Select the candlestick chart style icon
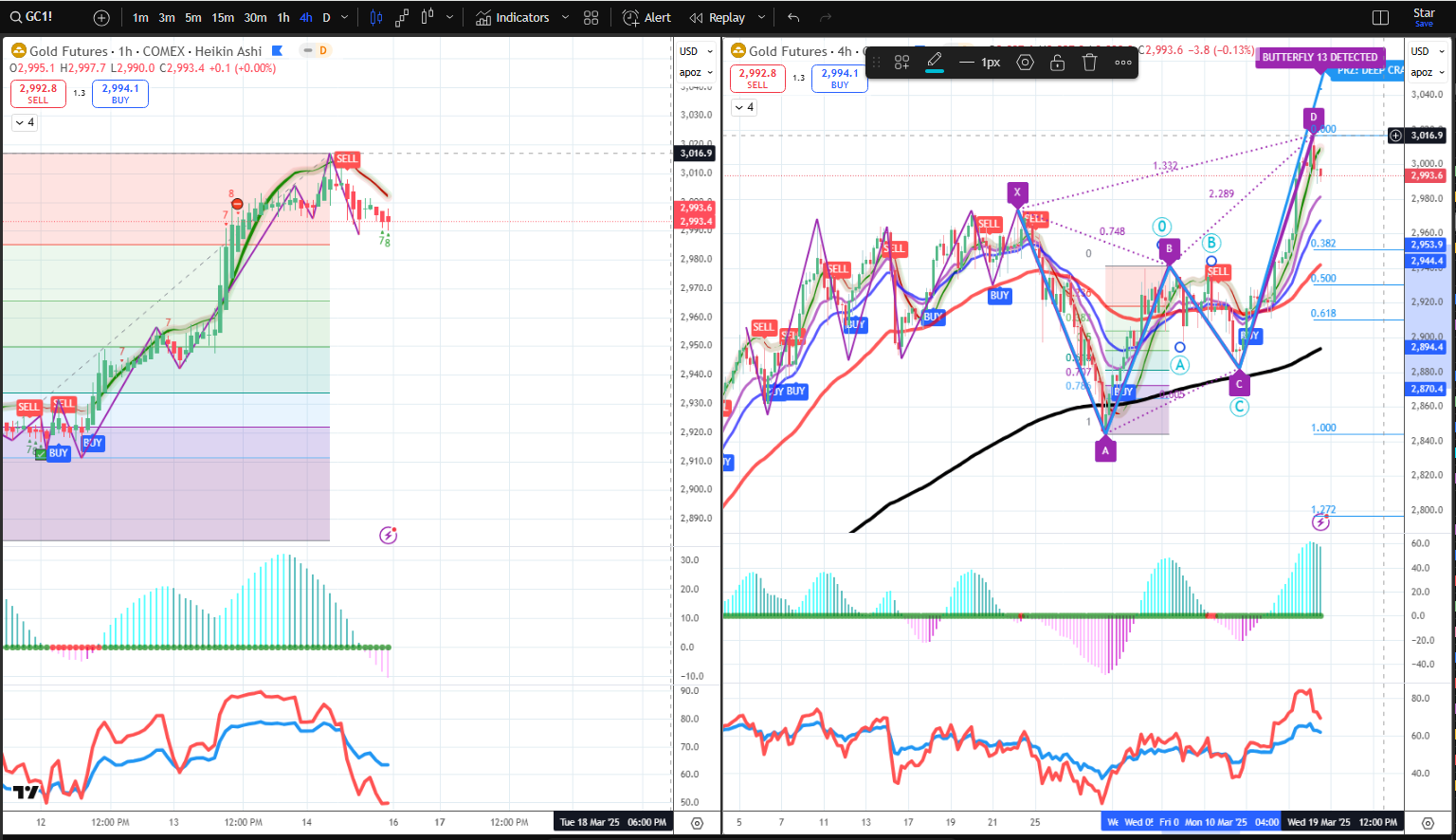 (x=376, y=17)
